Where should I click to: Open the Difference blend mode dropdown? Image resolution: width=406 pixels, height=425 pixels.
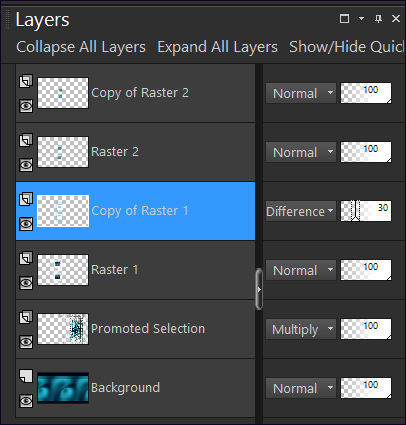coord(300,211)
